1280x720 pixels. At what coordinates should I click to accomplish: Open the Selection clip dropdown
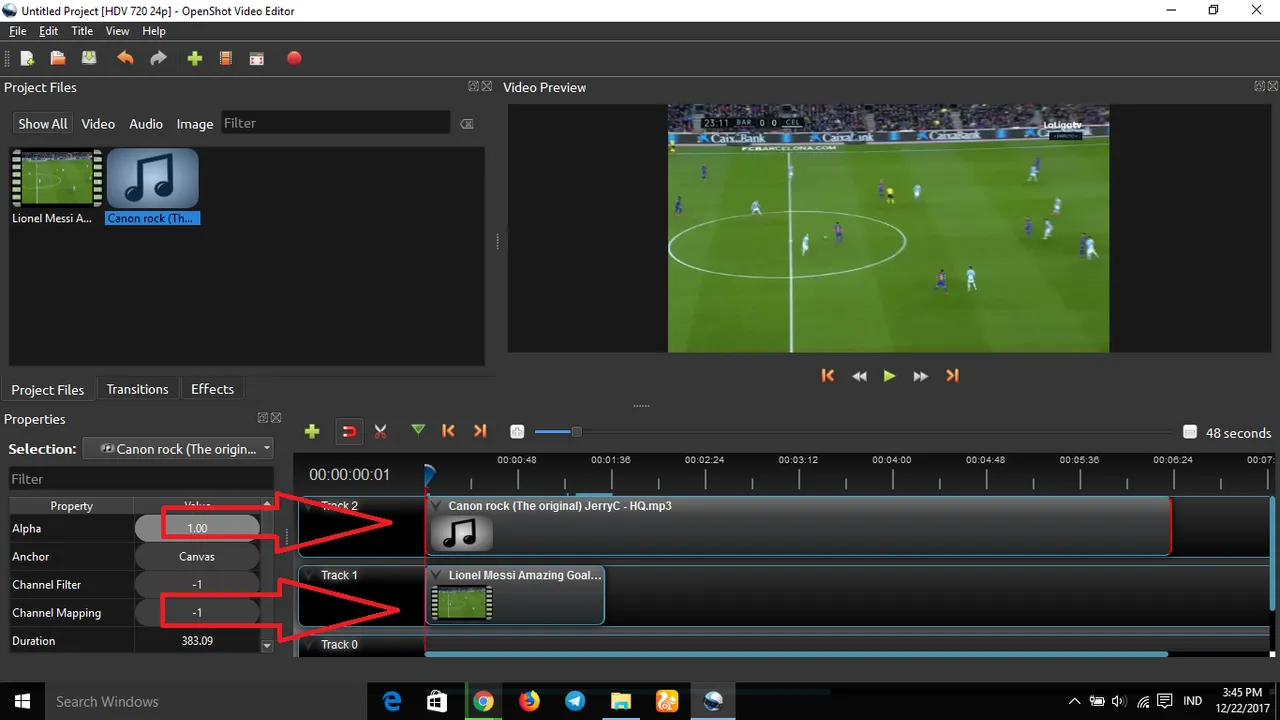point(178,449)
